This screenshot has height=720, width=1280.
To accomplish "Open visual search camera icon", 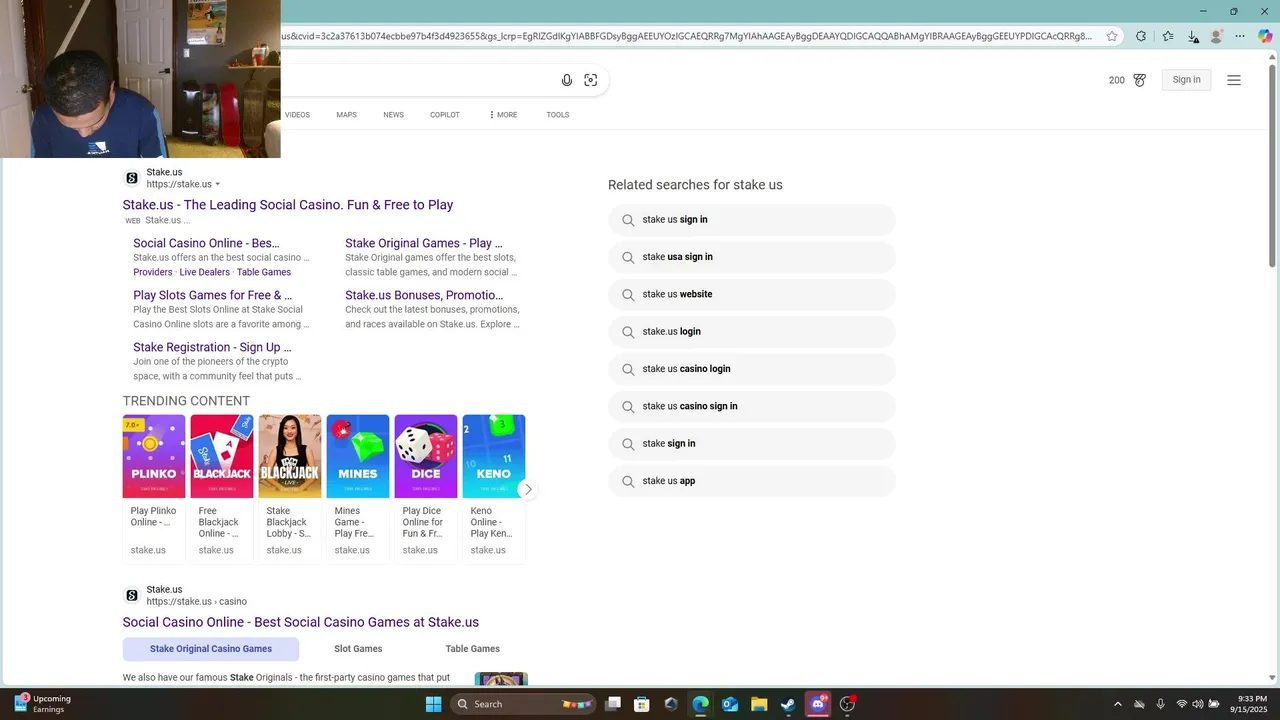I will [591, 80].
